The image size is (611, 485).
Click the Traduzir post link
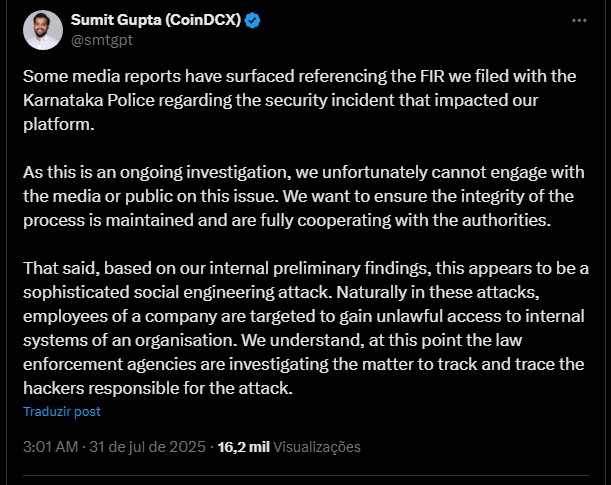coord(62,411)
